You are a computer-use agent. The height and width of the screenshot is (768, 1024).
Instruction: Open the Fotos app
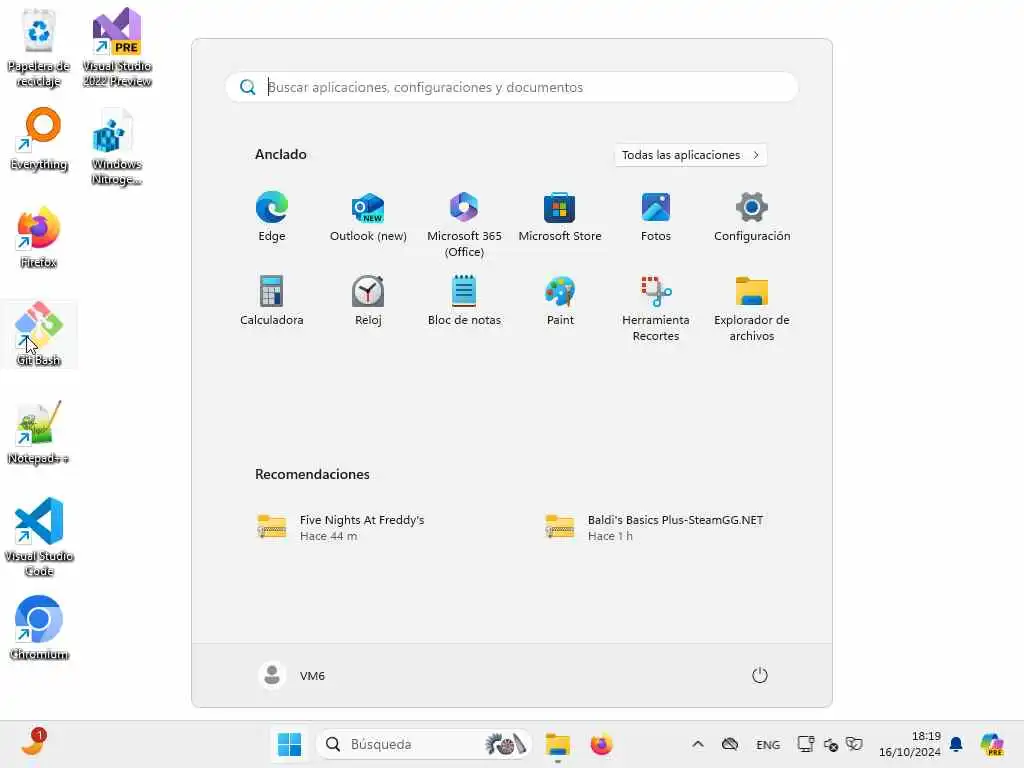click(656, 217)
